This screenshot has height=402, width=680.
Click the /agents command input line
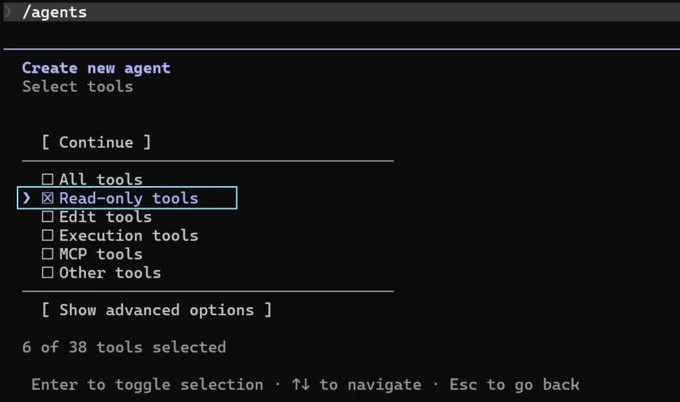pos(342,12)
